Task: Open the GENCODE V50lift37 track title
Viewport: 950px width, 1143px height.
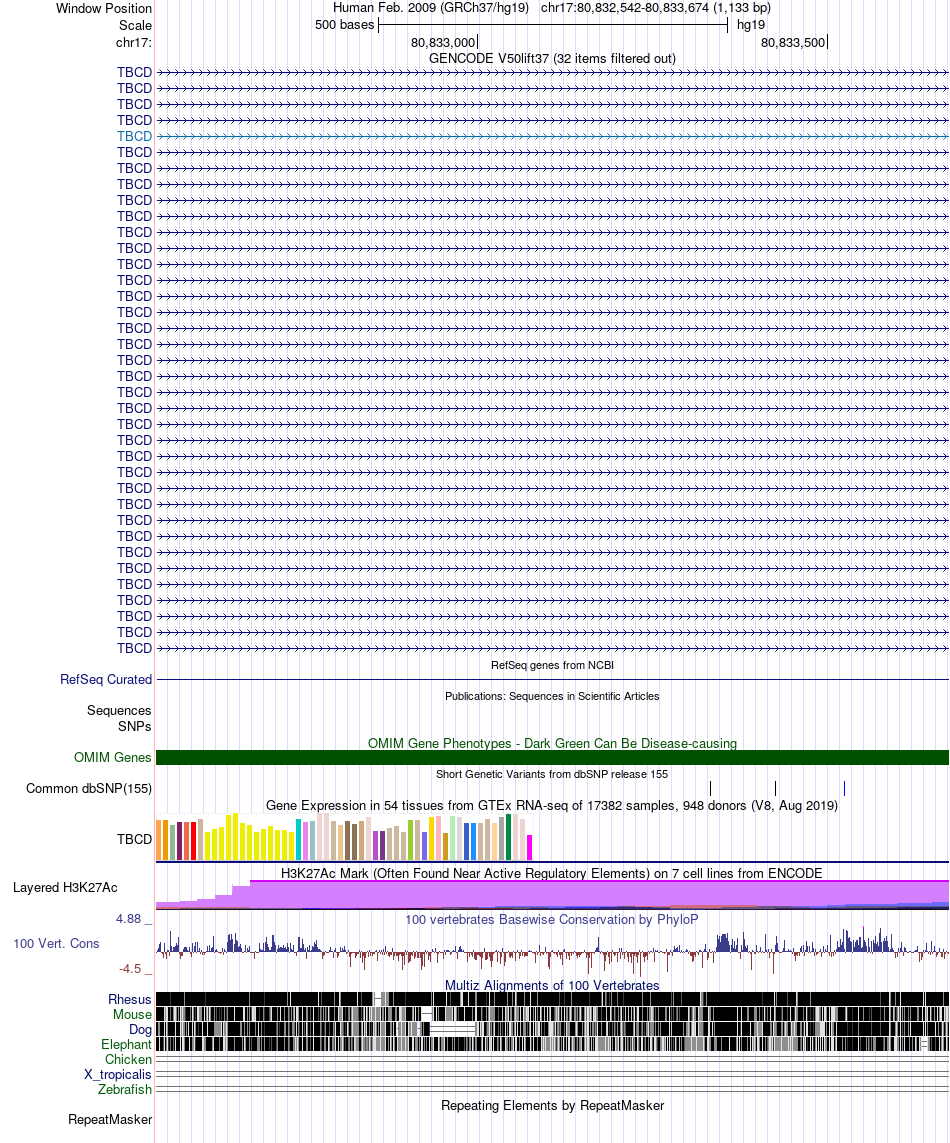Action: click(x=552, y=58)
